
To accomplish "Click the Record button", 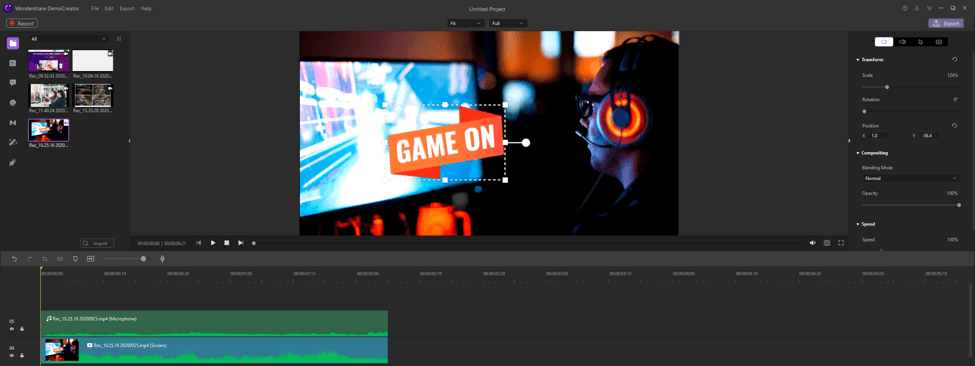I will 22,23.
